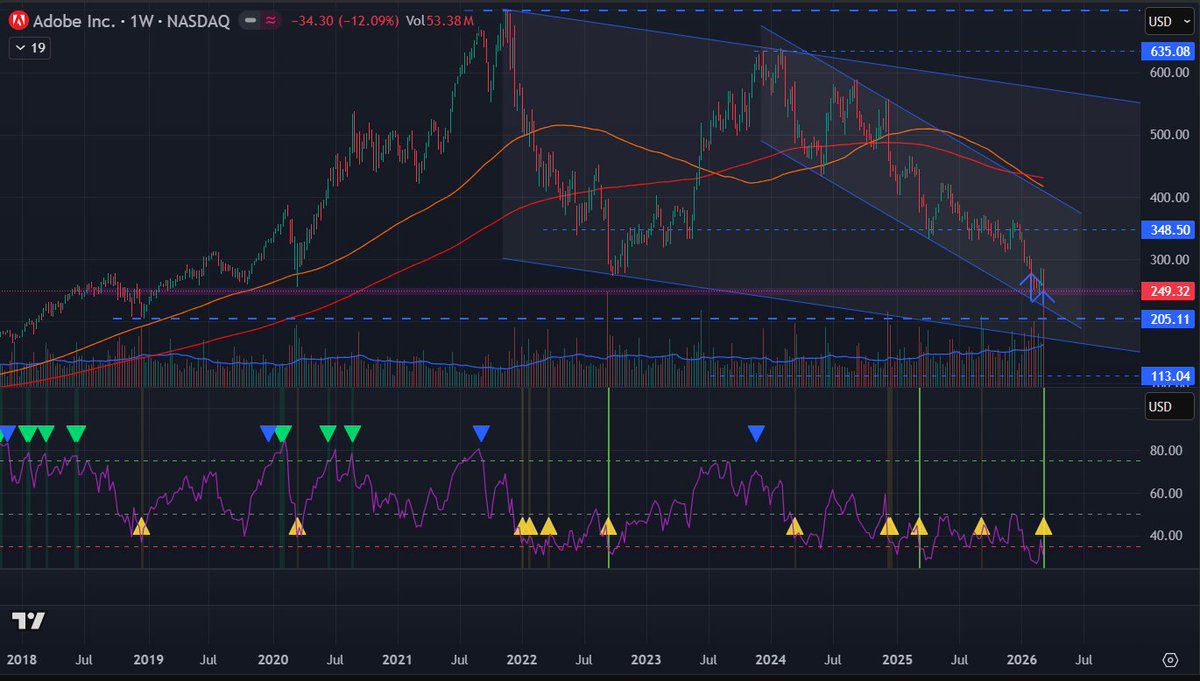Select the 348.50 price line label
This screenshot has width=1200, height=681.
(x=1169, y=230)
